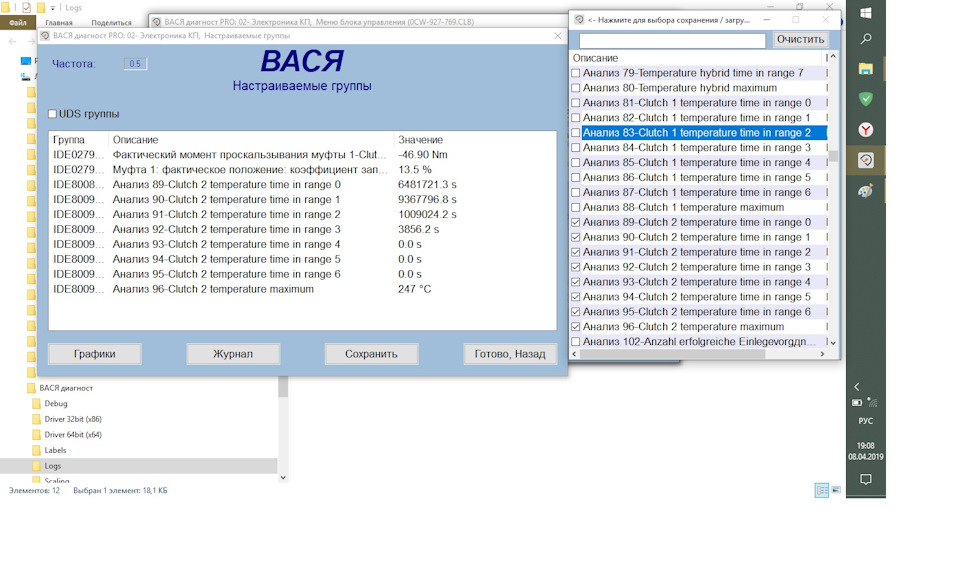The width and height of the screenshot is (960, 575).
Task: Show hidden tray icons chevron
Action: pyautogui.click(x=857, y=386)
